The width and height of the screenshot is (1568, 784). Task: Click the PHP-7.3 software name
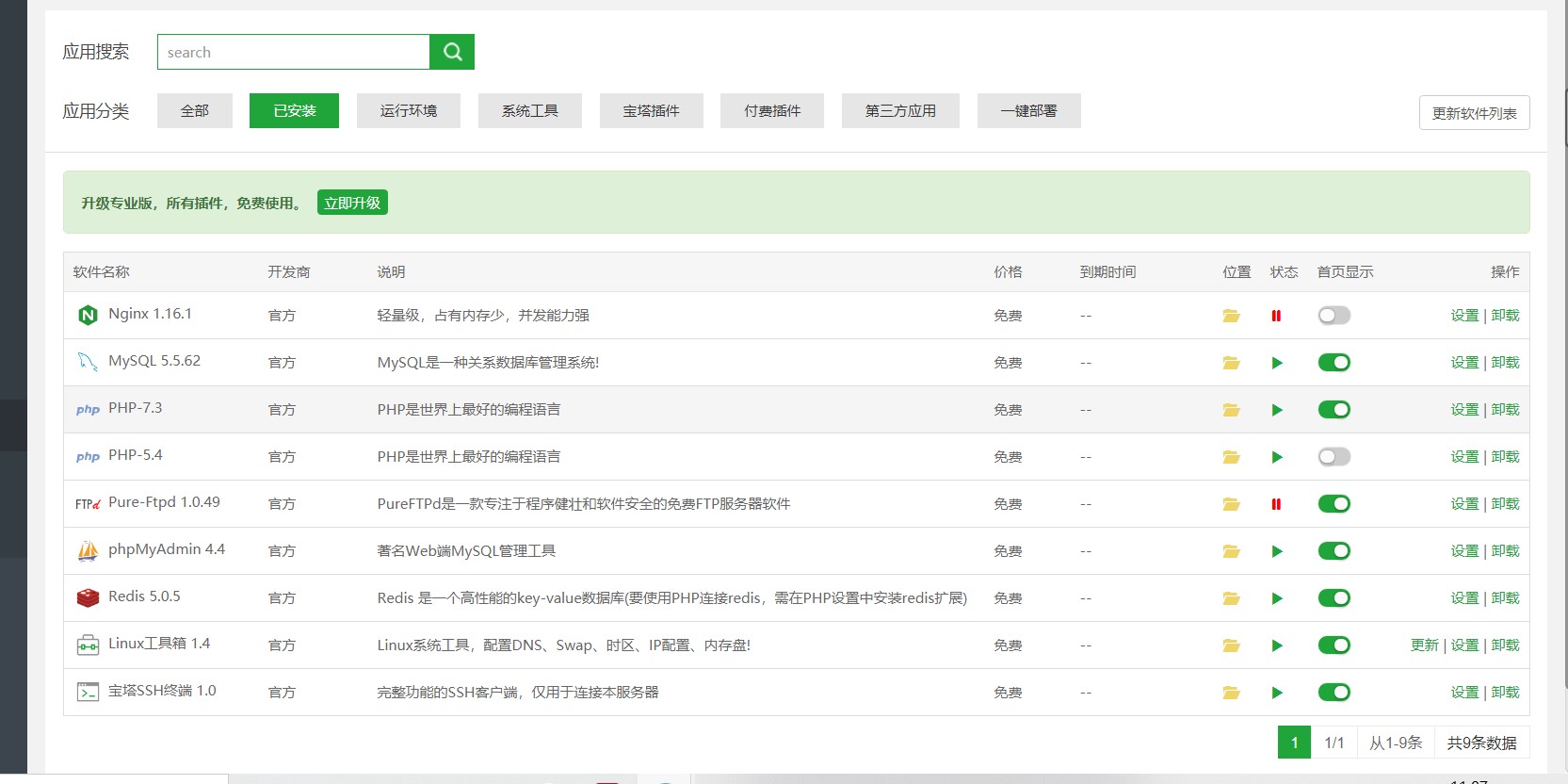pos(135,408)
